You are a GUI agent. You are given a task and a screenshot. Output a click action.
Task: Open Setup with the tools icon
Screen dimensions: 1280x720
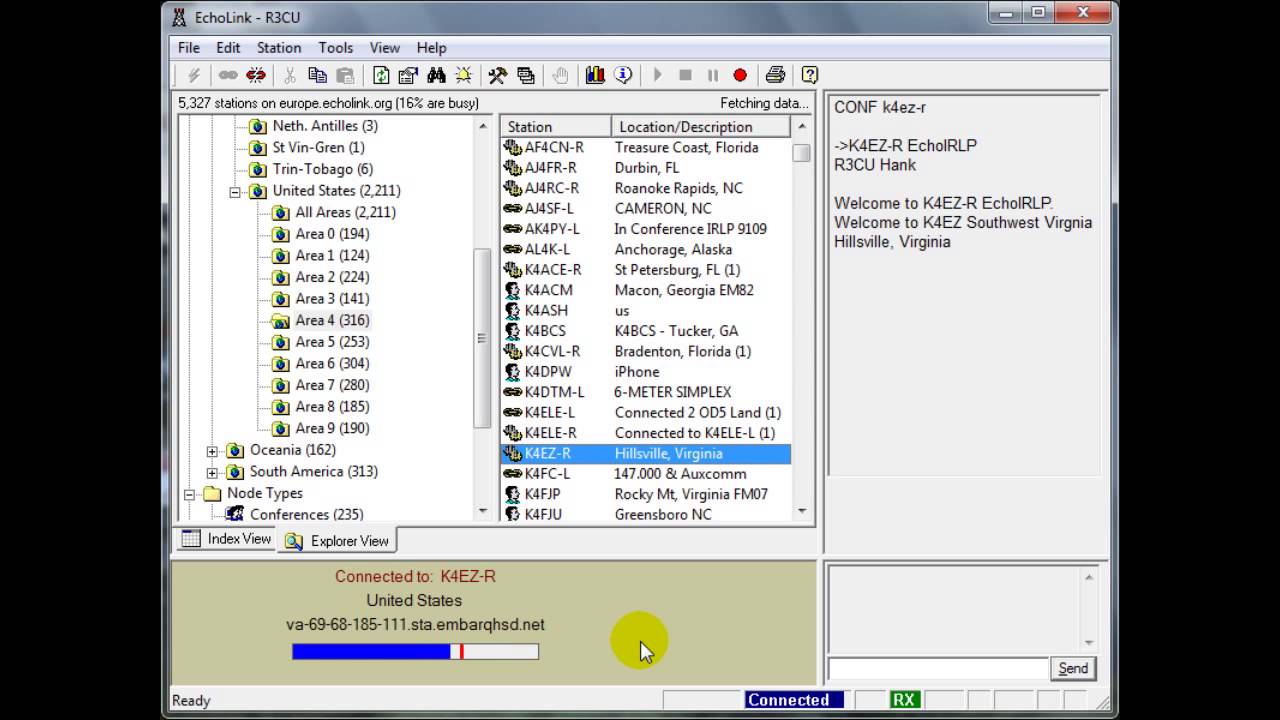pos(497,75)
